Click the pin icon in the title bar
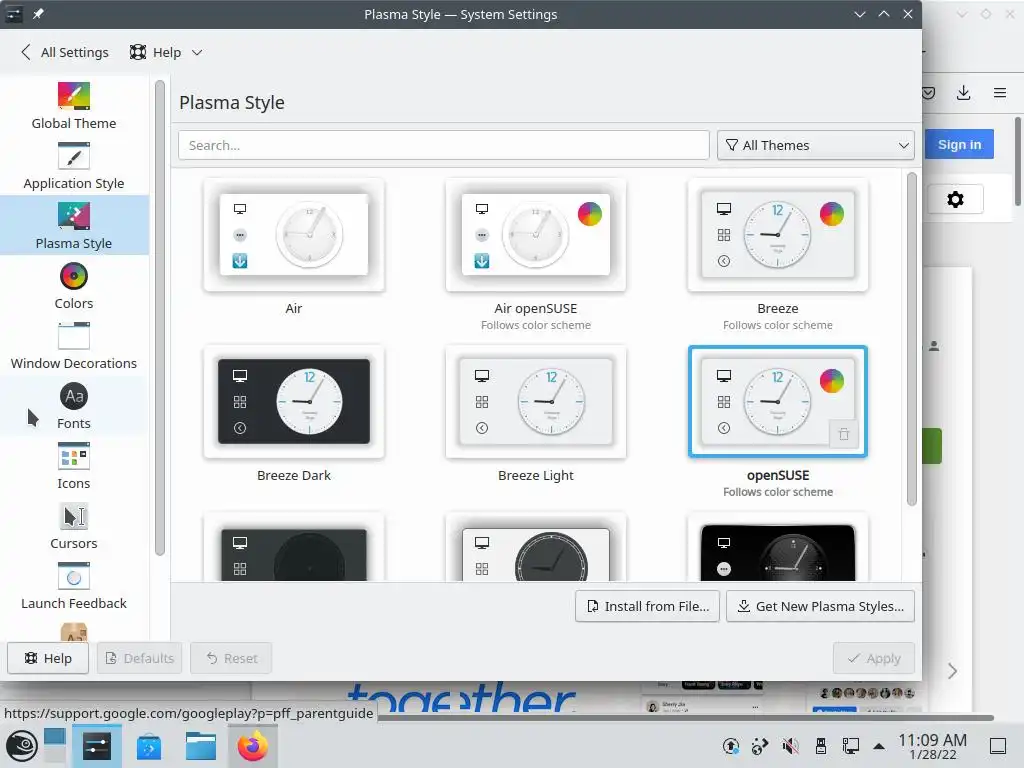Image resolution: width=1024 pixels, height=768 pixels. pos(39,14)
